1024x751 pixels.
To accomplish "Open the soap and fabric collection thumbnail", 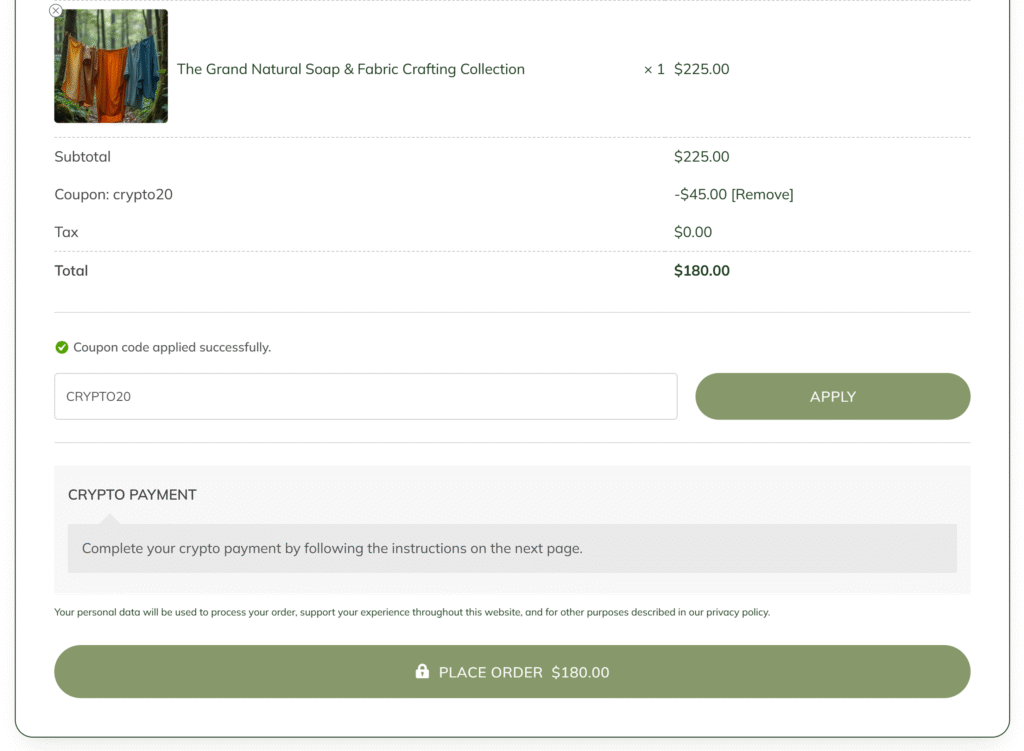I will click(x=111, y=66).
